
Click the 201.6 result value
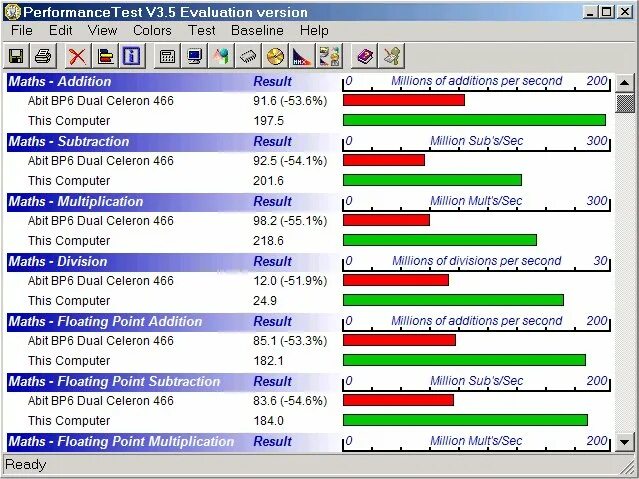tap(268, 181)
